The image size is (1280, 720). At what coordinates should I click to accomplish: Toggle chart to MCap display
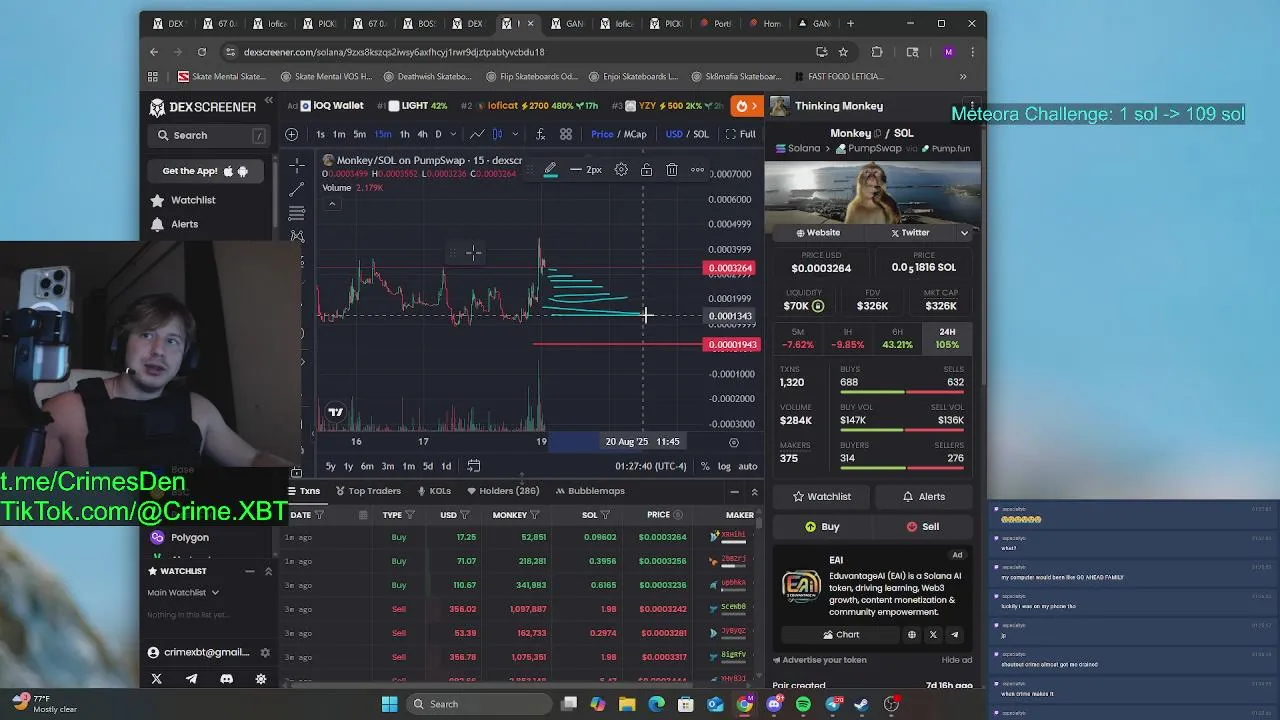(x=636, y=134)
